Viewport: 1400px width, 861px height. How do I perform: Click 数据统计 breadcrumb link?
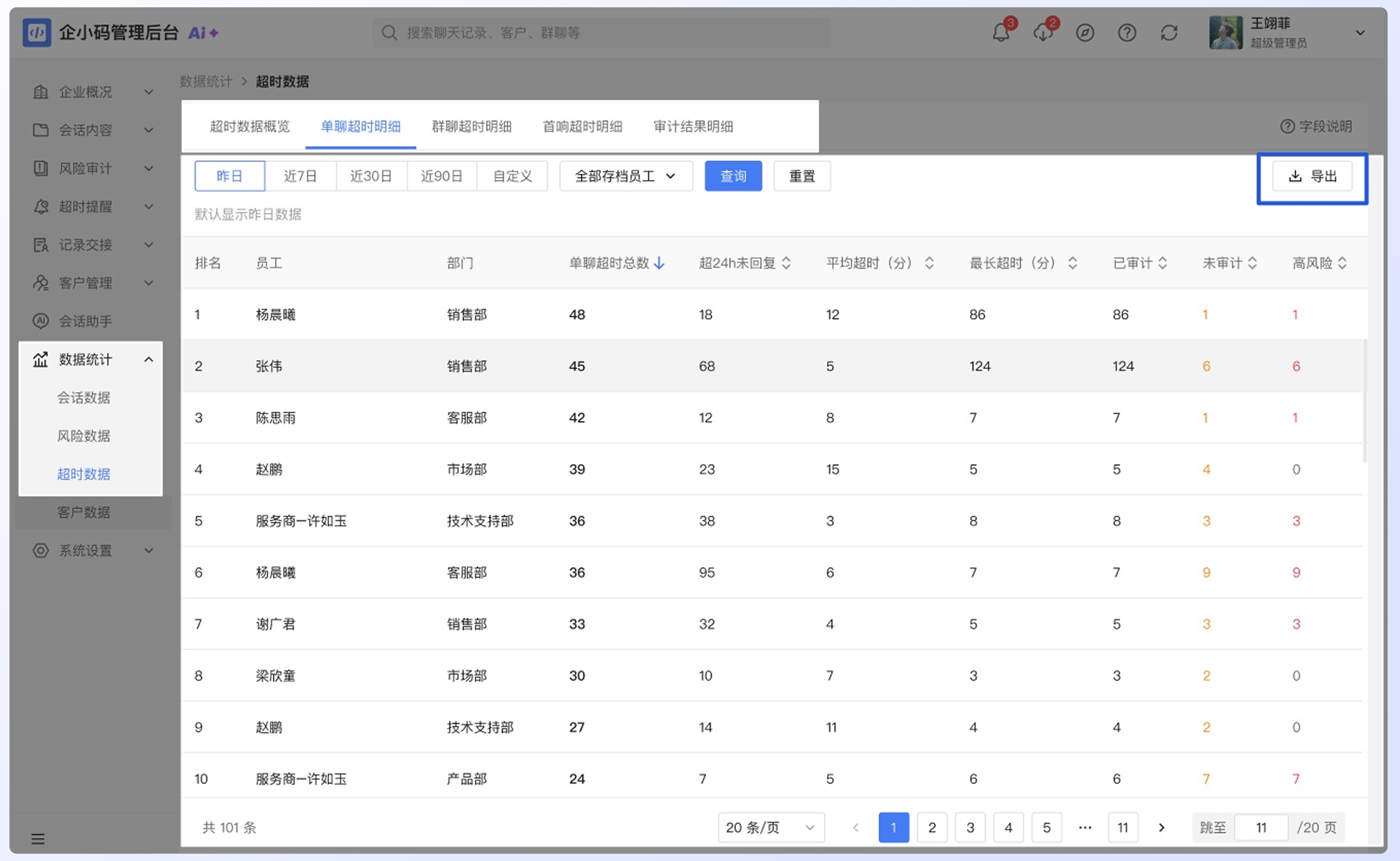click(x=206, y=81)
